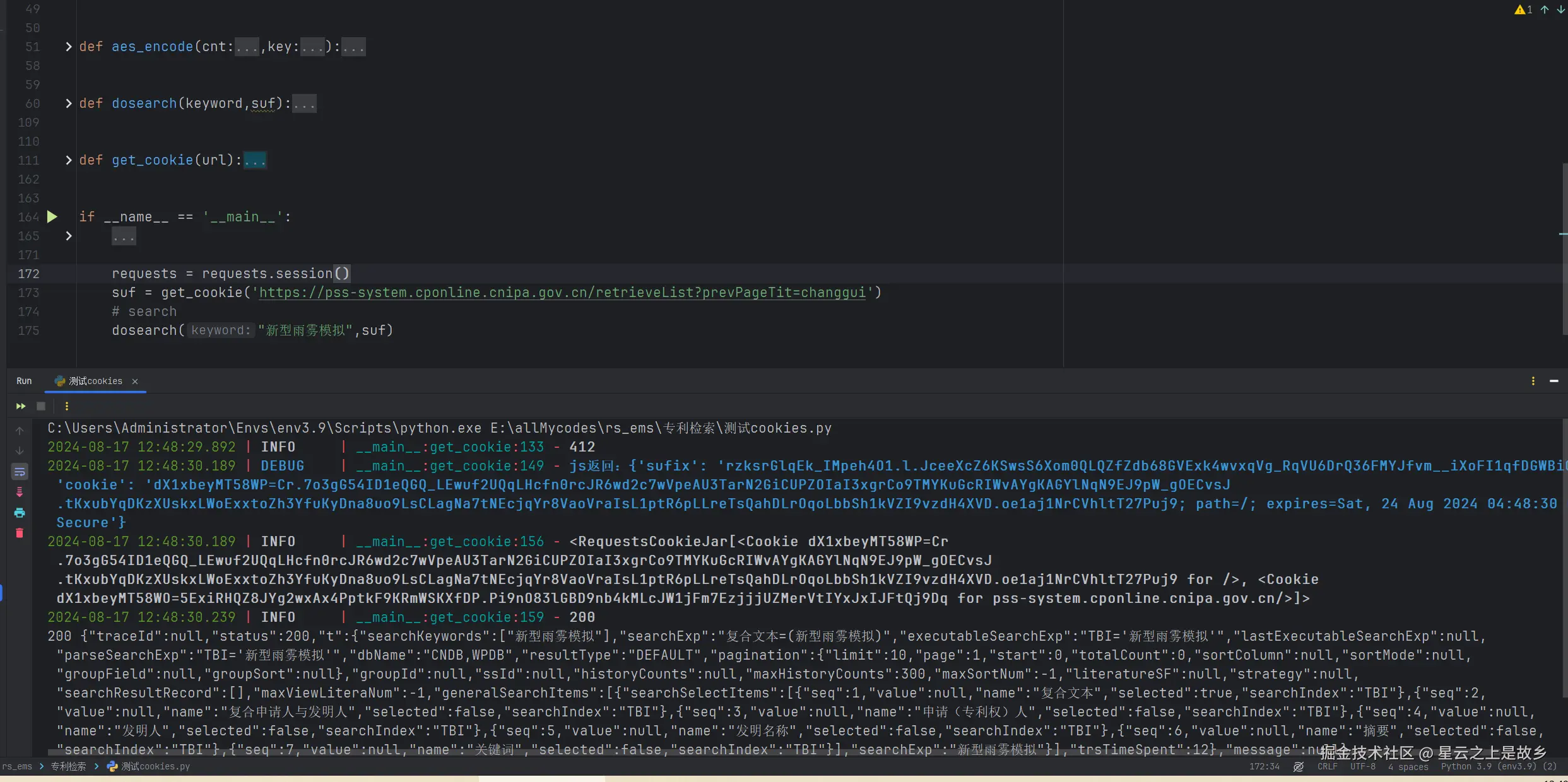Run main block via green gutter arrow
This screenshot has width=1568, height=782.
(52, 217)
